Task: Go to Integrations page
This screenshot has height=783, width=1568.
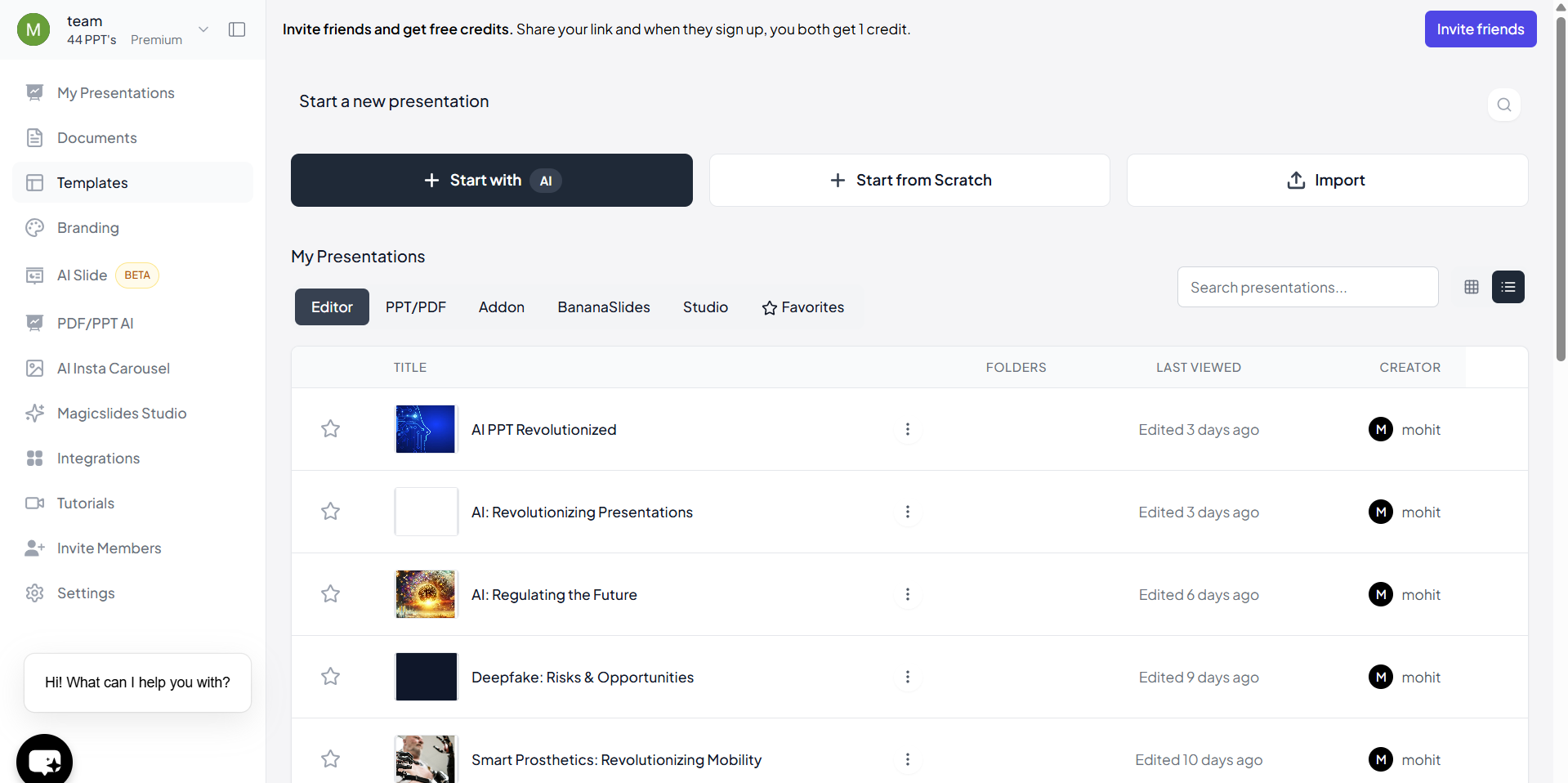Action: coord(98,459)
